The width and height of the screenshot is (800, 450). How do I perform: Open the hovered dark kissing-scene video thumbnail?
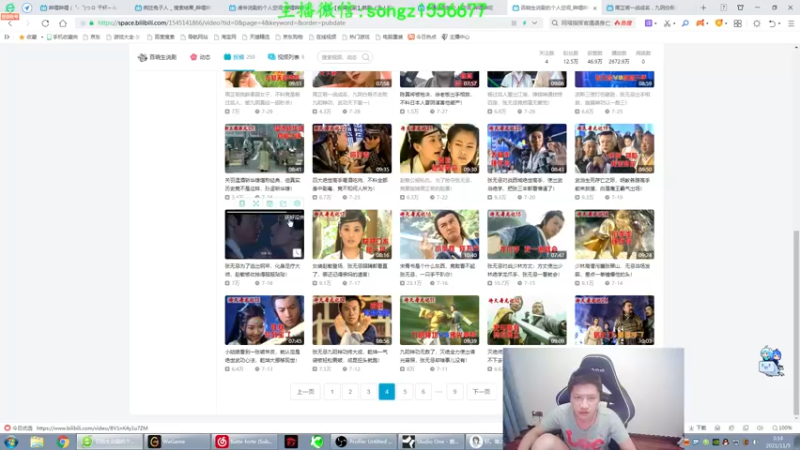click(264, 234)
